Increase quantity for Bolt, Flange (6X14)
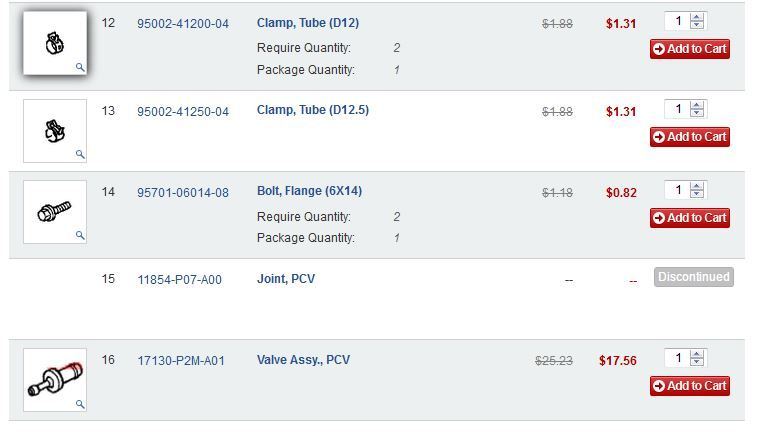 (697, 186)
